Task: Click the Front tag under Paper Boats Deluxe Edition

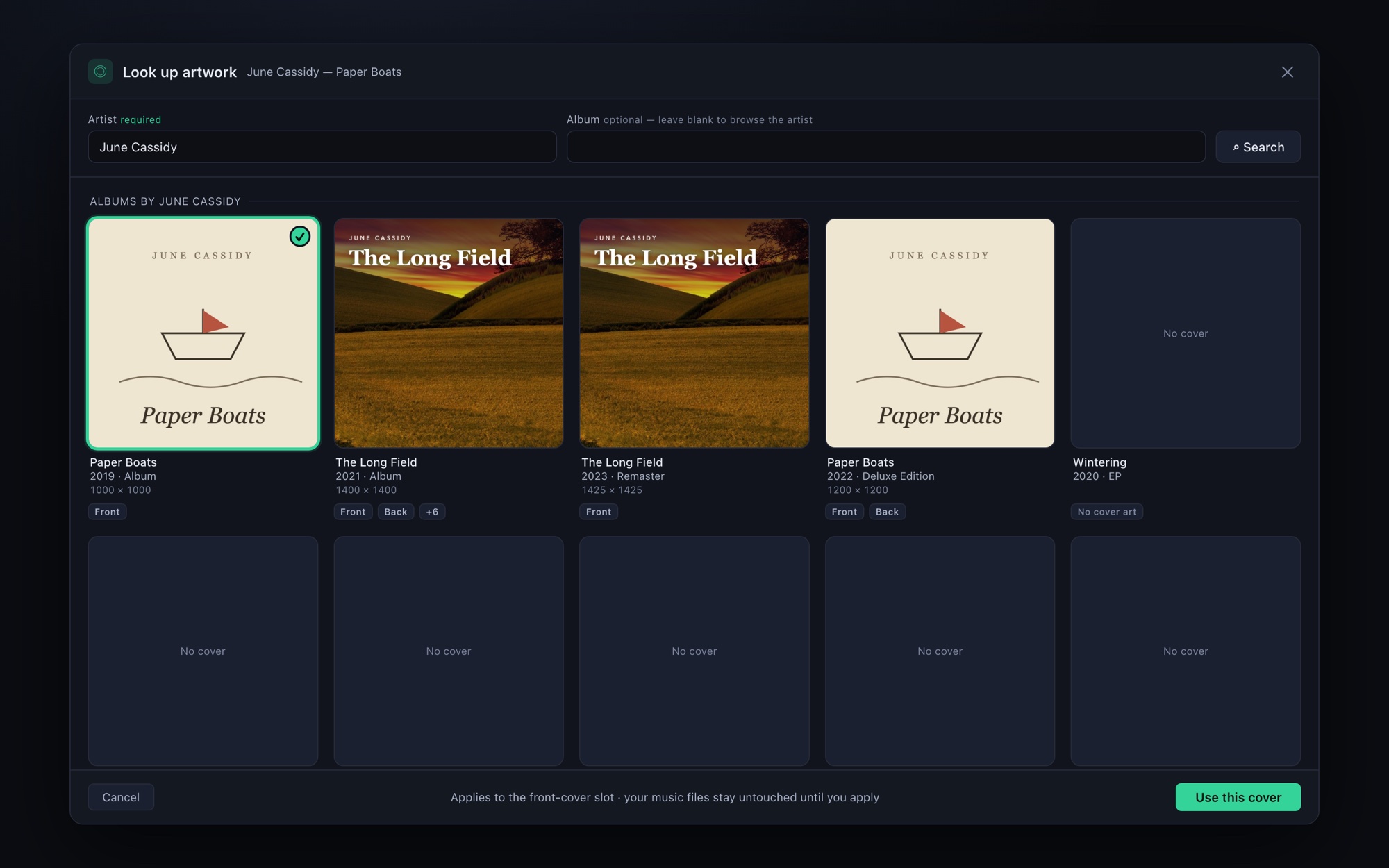Action: pos(845,512)
